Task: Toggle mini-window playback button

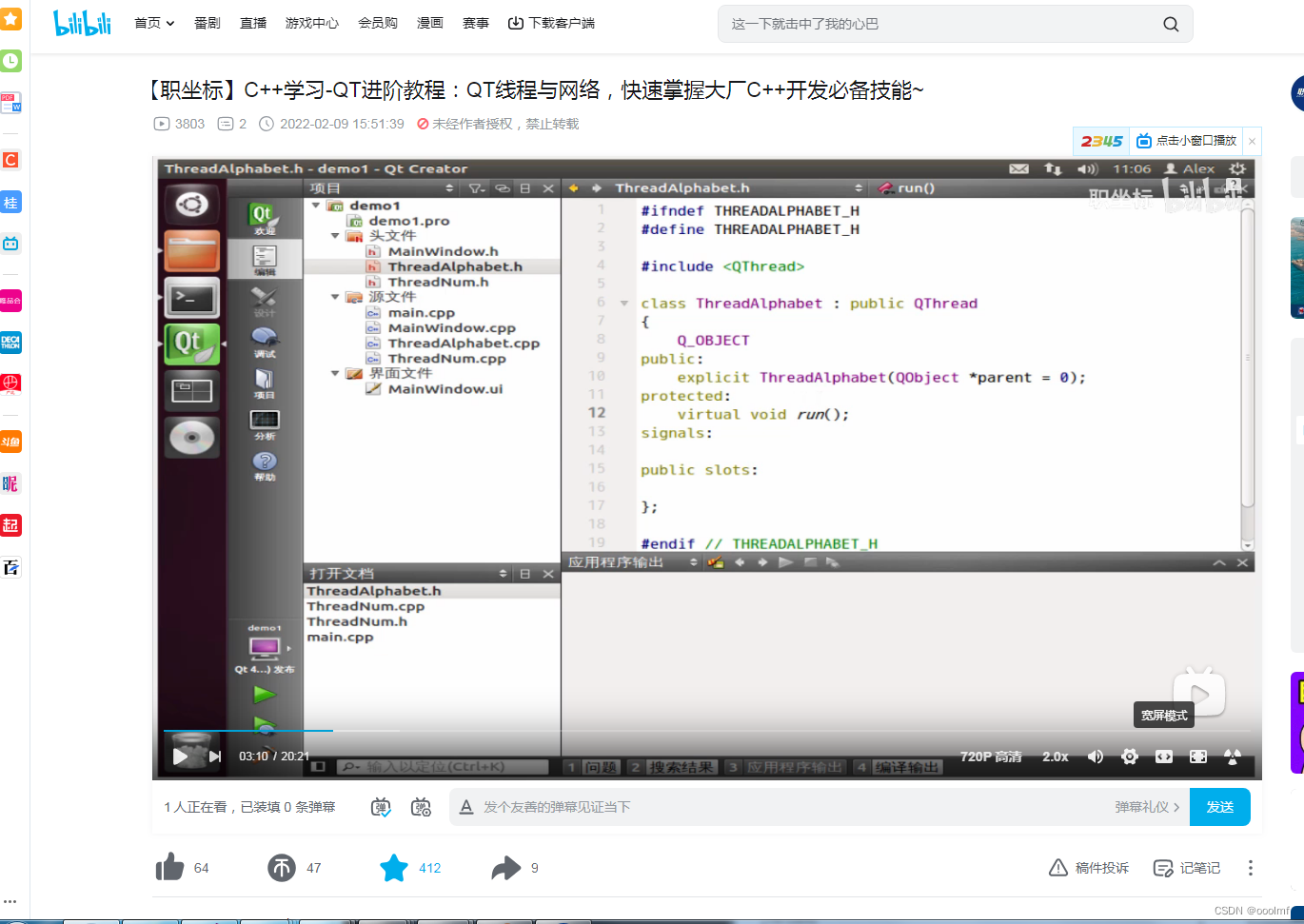Action: [x=1187, y=141]
